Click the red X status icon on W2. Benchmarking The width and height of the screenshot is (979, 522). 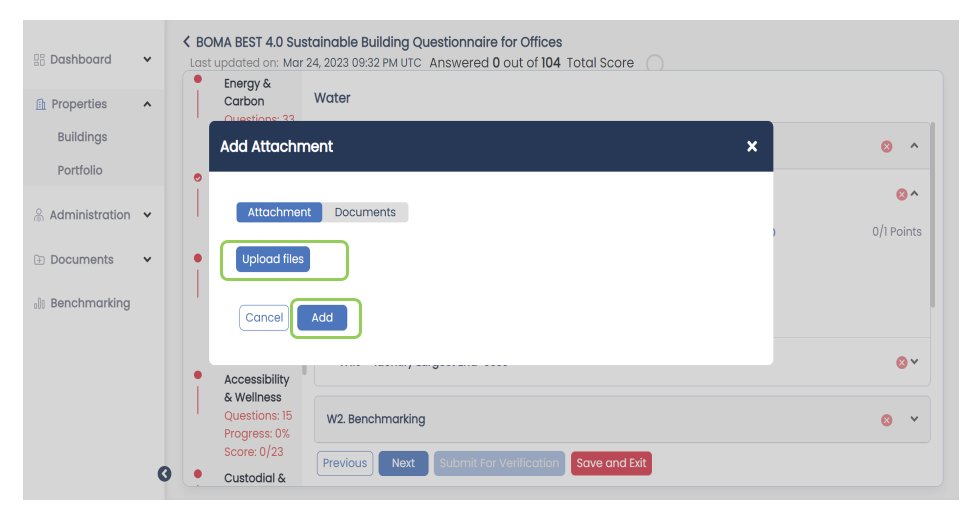[887, 420]
